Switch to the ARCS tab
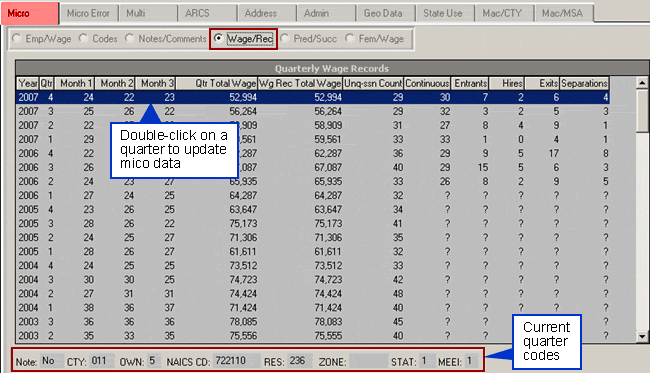The height and width of the screenshot is (373, 650). (x=207, y=13)
